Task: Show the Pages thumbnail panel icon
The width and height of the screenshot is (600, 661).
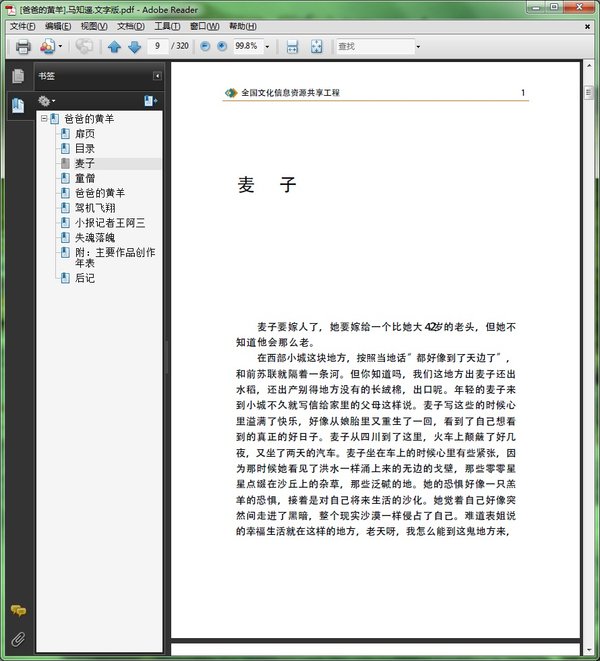Action: [x=18, y=76]
